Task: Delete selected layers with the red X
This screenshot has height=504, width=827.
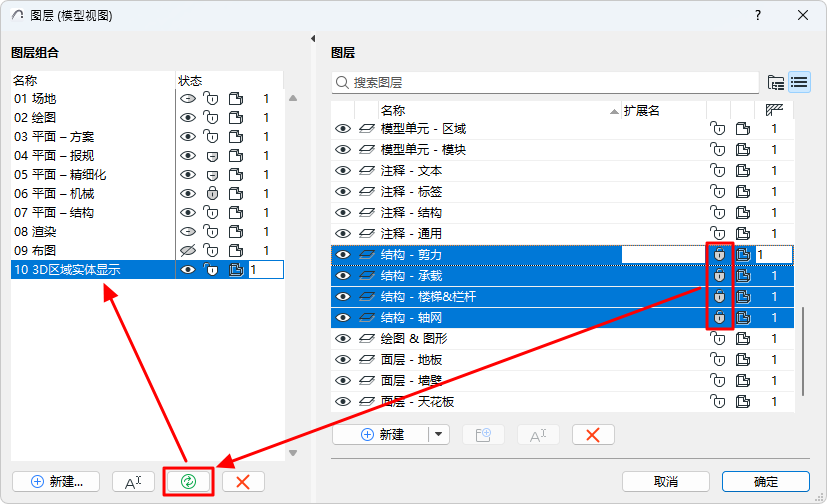Action: click(x=593, y=435)
